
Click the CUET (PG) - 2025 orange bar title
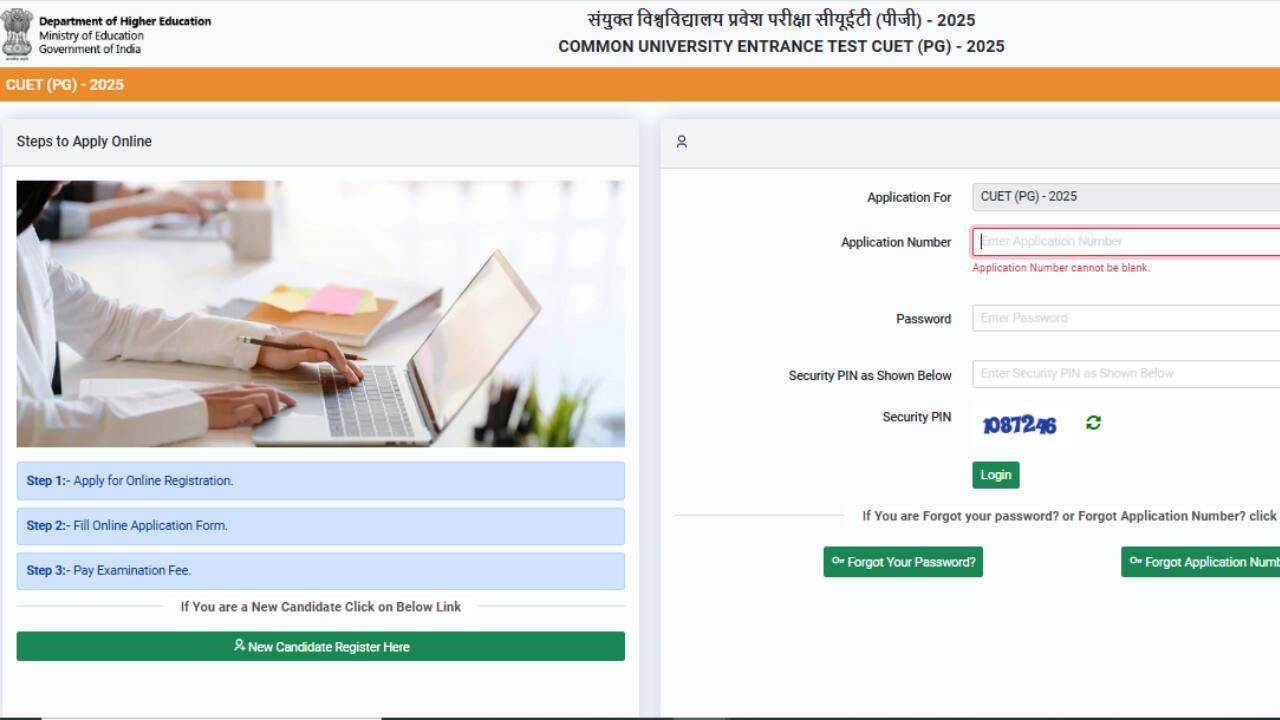click(65, 85)
